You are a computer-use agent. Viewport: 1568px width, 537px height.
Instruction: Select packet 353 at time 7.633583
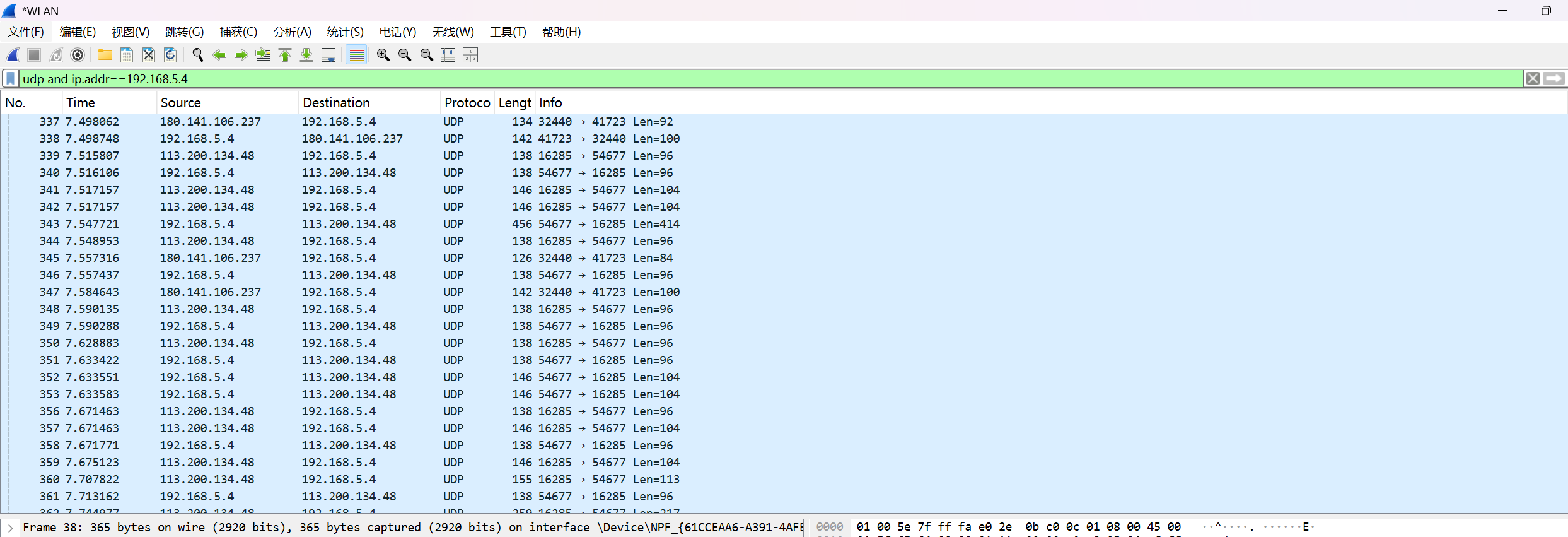point(784,394)
